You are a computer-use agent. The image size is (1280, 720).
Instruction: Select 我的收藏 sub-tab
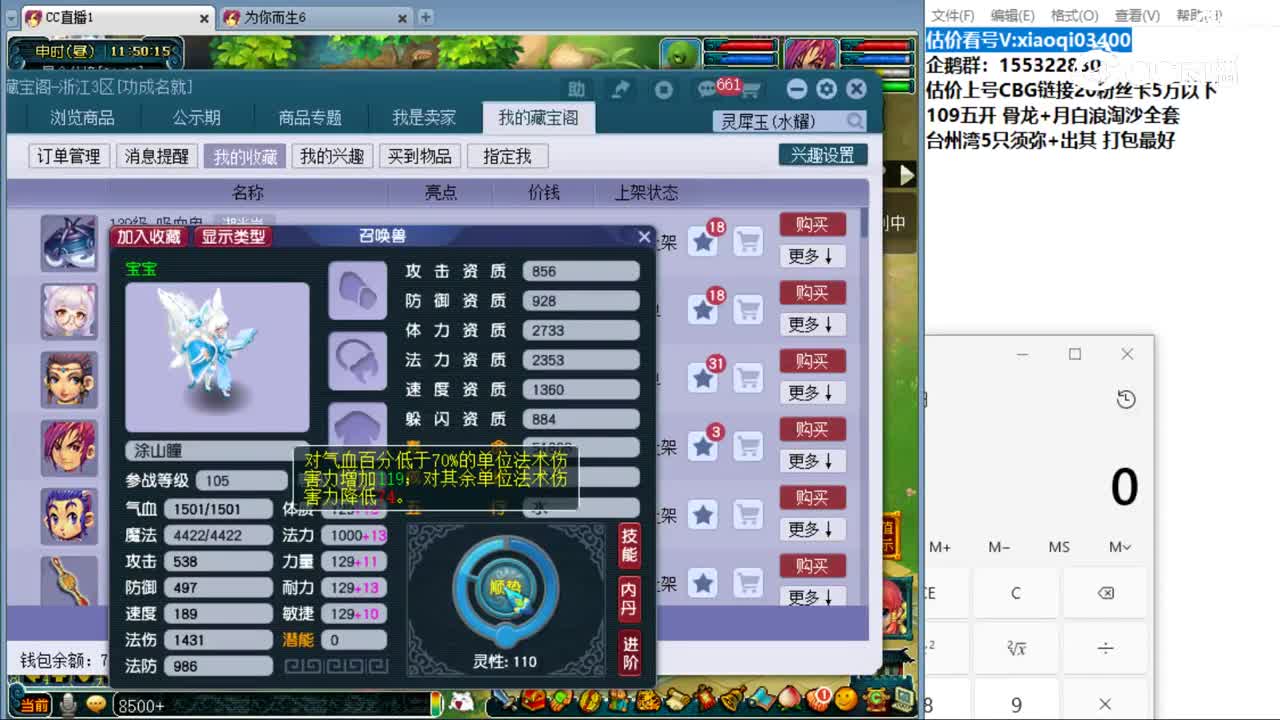point(245,156)
